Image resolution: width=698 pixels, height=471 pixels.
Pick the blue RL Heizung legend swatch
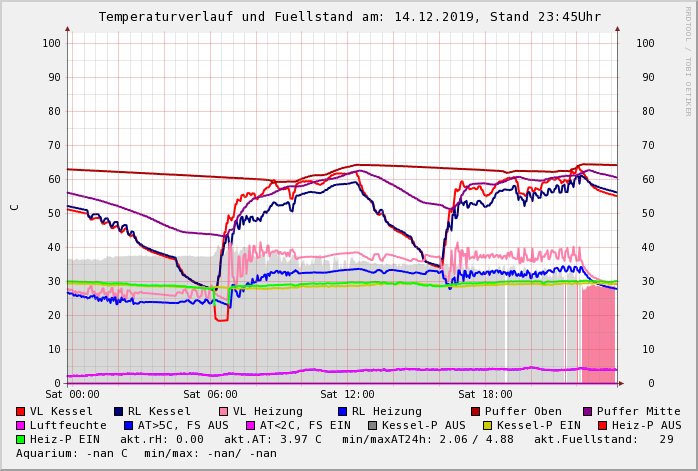pyautogui.click(x=342, y=412)
